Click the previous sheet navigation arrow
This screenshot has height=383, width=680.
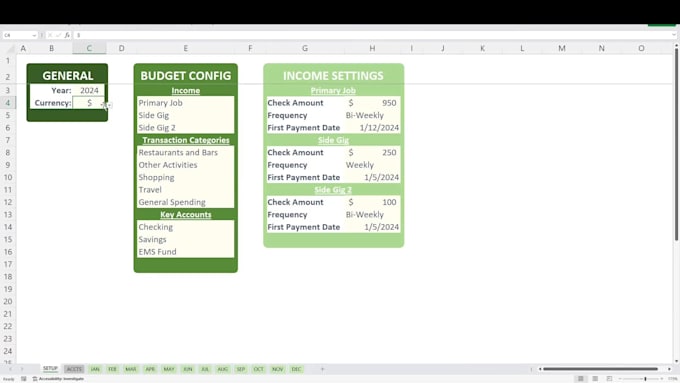[x=10, y=369]
